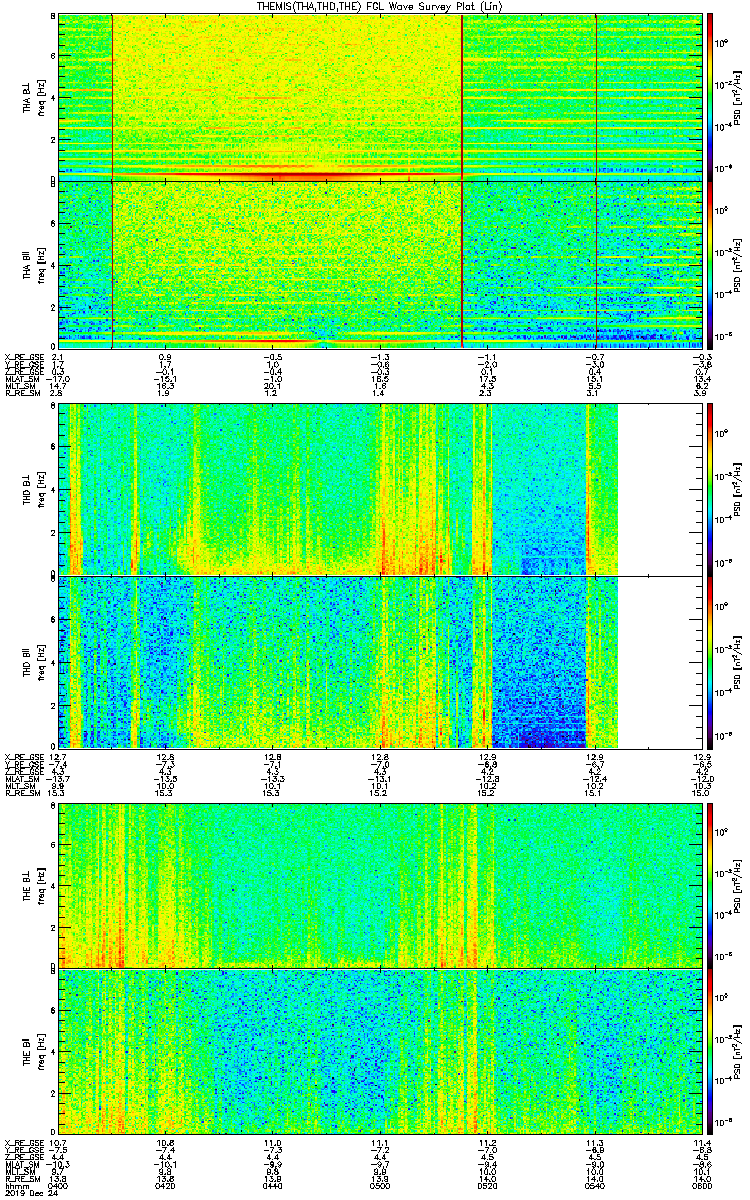Click the THE BL spectrogram panel
The width and height of the screenshot is (750, 1200).
click(380, 884)
